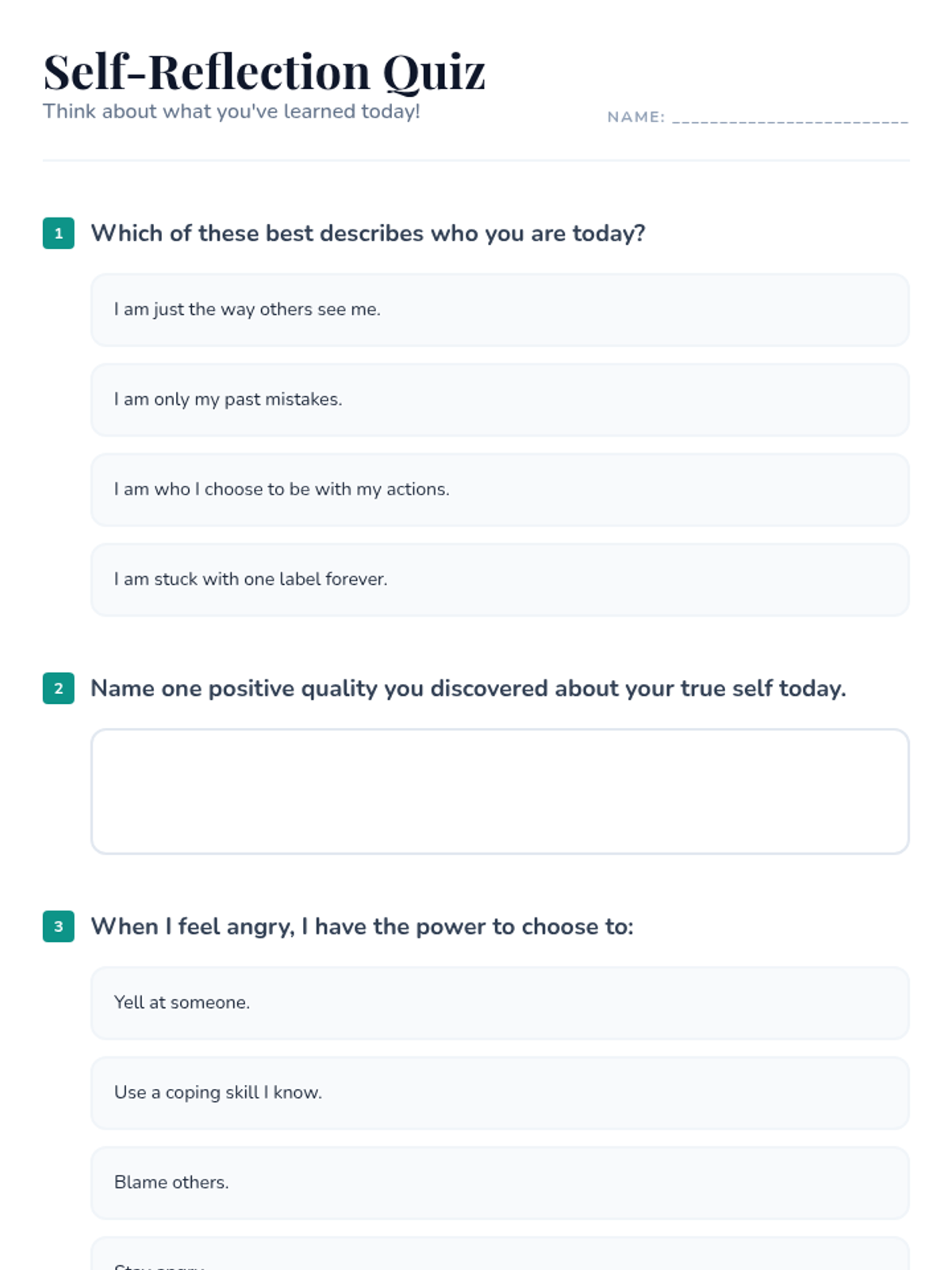
Task: Select 'I am stuck with one label forever'
Action: point(500,579)
